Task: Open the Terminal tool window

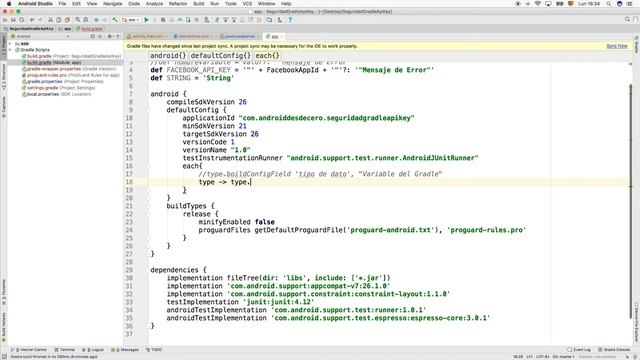Action: [x=65, y=350]
